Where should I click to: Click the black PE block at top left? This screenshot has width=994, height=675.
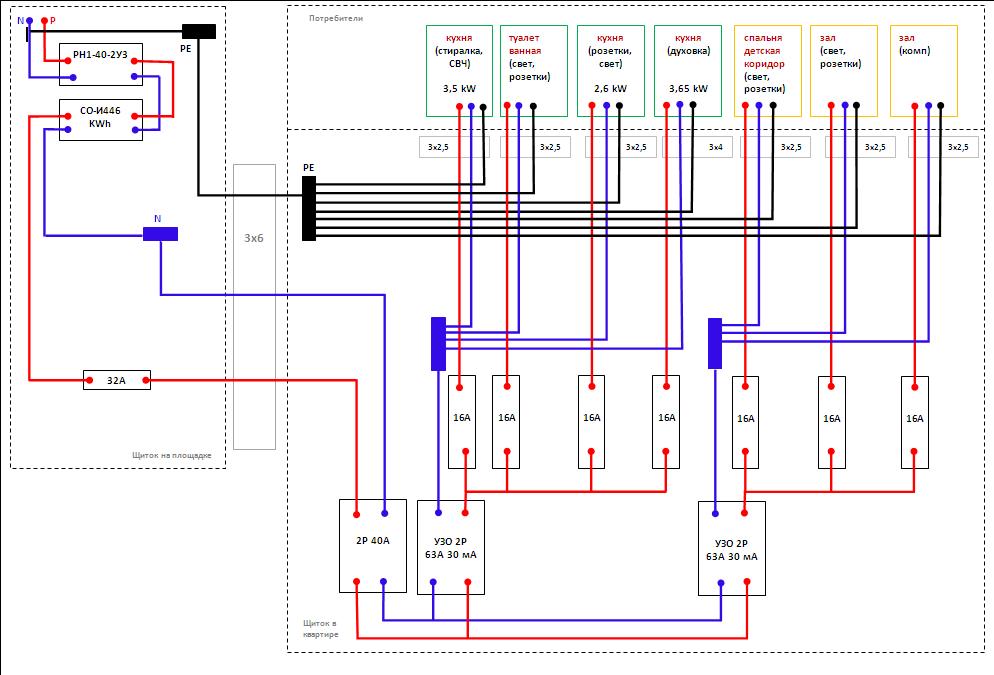[199, 31]
